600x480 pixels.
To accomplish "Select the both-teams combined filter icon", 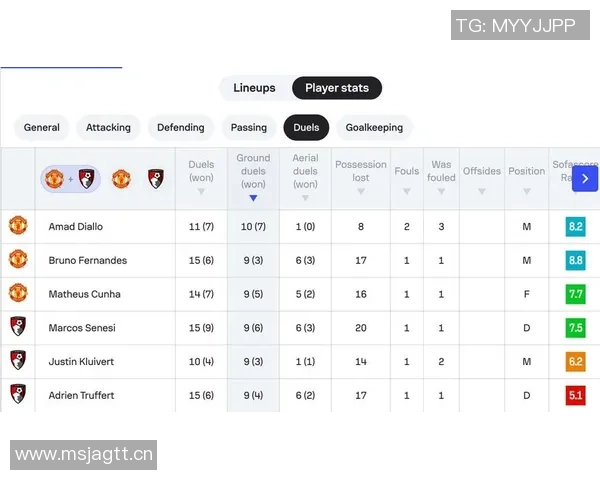I will click(70, 179).
